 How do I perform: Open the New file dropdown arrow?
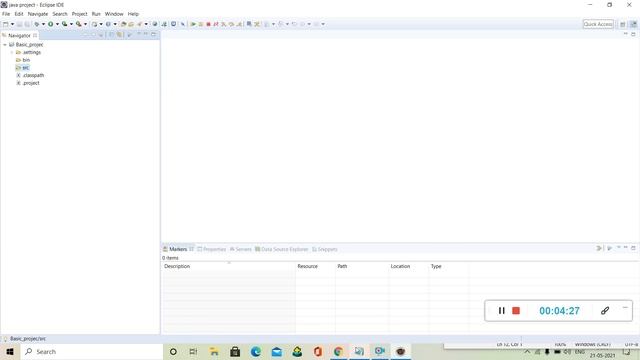12,24
